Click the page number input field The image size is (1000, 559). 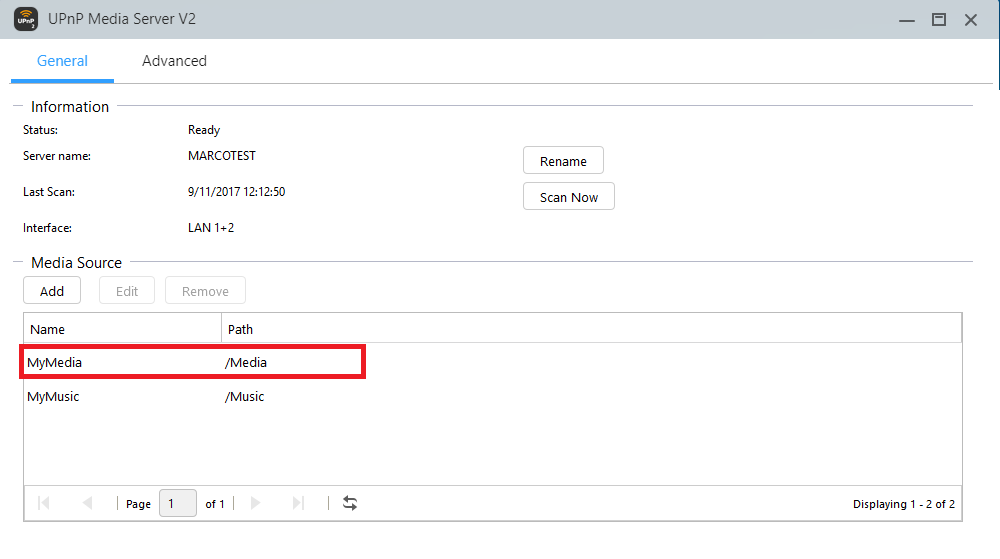[x=177, y=504]
